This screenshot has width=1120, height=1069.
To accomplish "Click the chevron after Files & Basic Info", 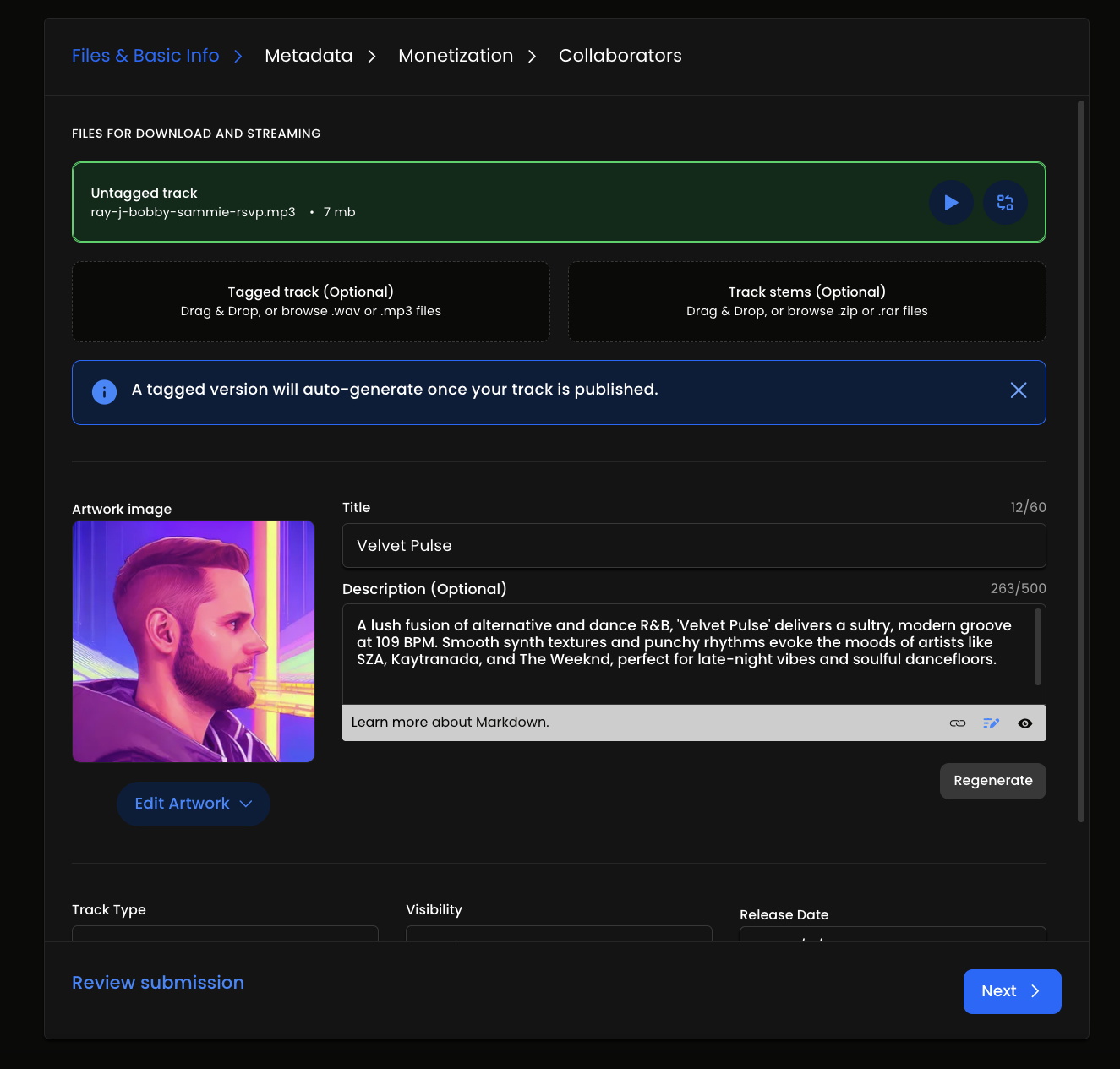I will [x=238, y=57].
